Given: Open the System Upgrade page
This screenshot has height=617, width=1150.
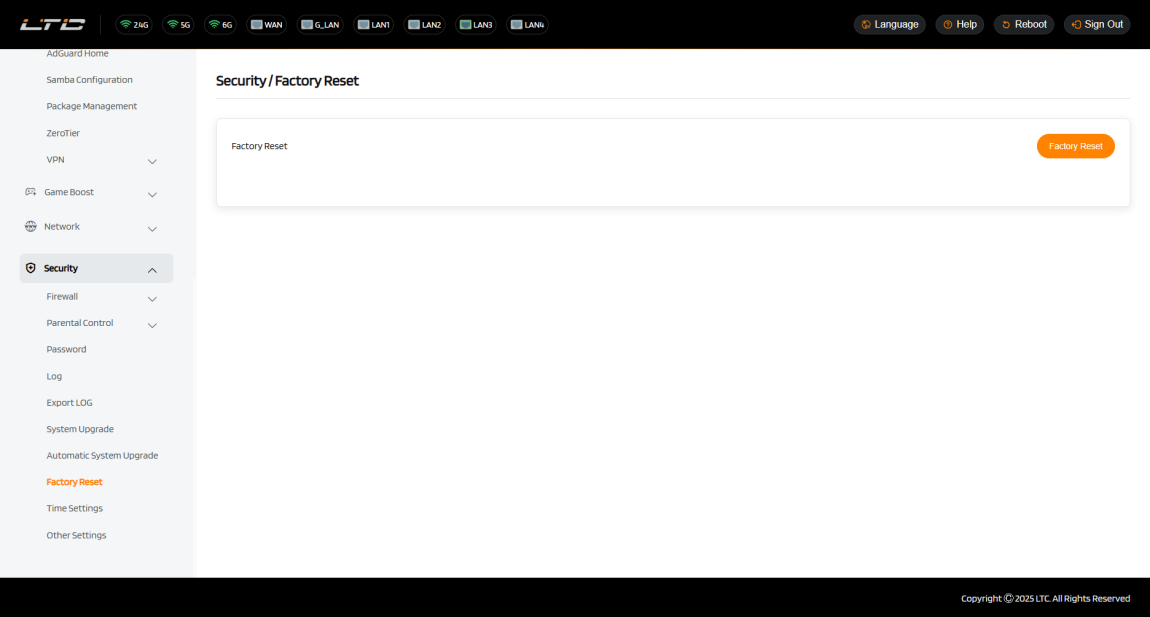Looking at the screenshot, I should point(80,429).
